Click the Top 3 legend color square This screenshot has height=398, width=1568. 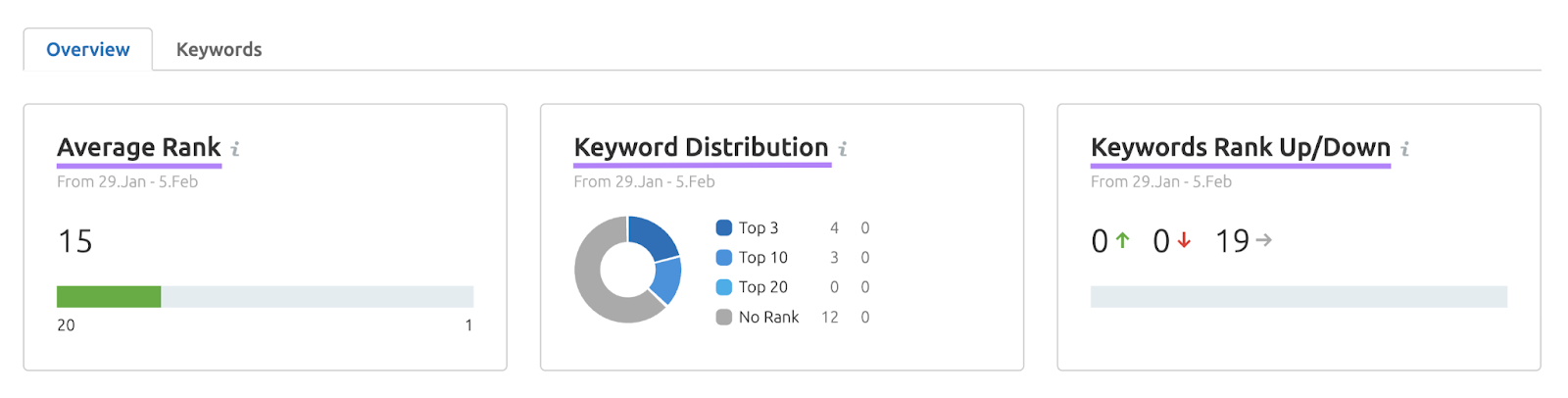[724, 227]
